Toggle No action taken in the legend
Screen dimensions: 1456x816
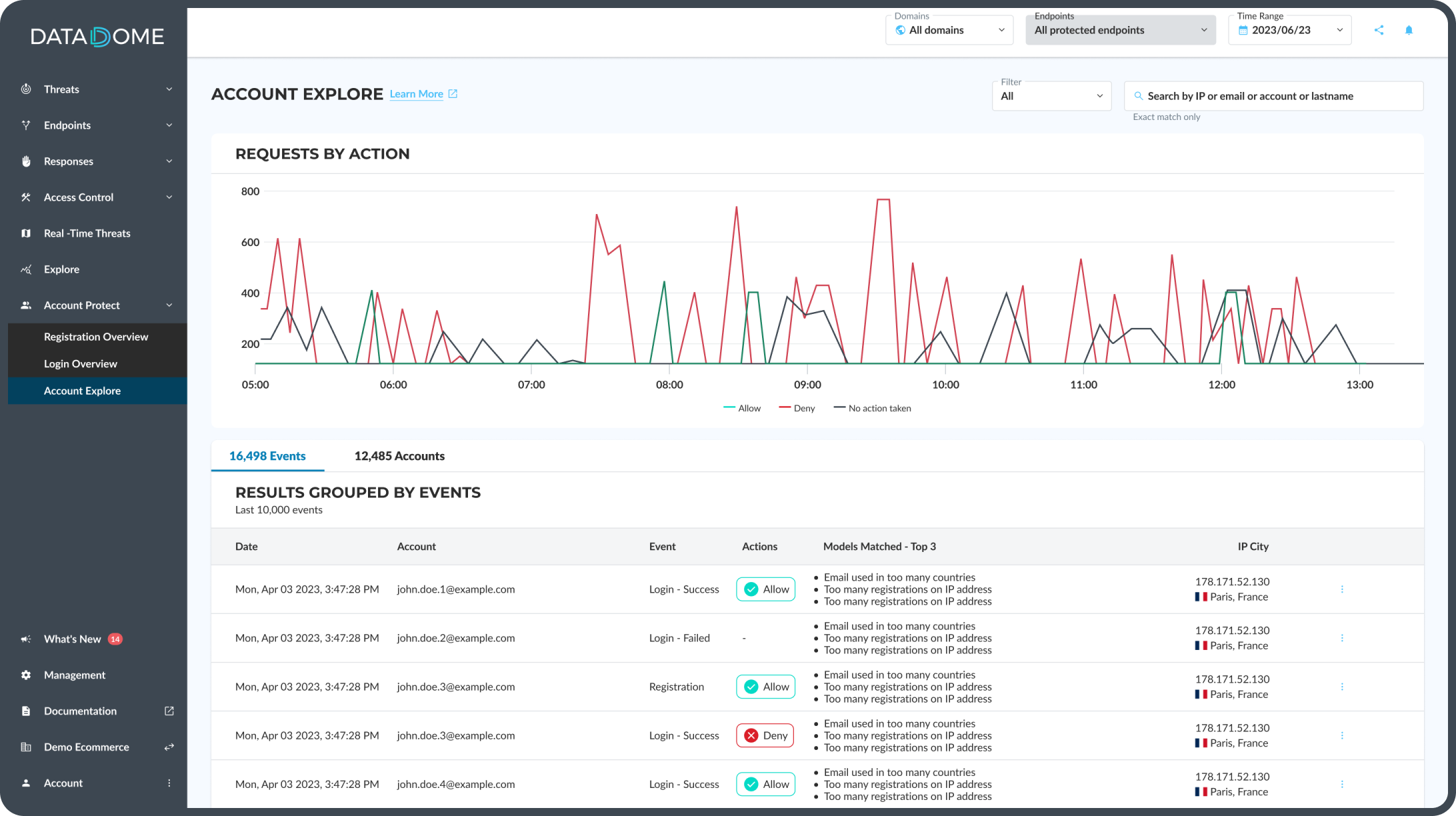pyautogui.click(x=872, y=407)
